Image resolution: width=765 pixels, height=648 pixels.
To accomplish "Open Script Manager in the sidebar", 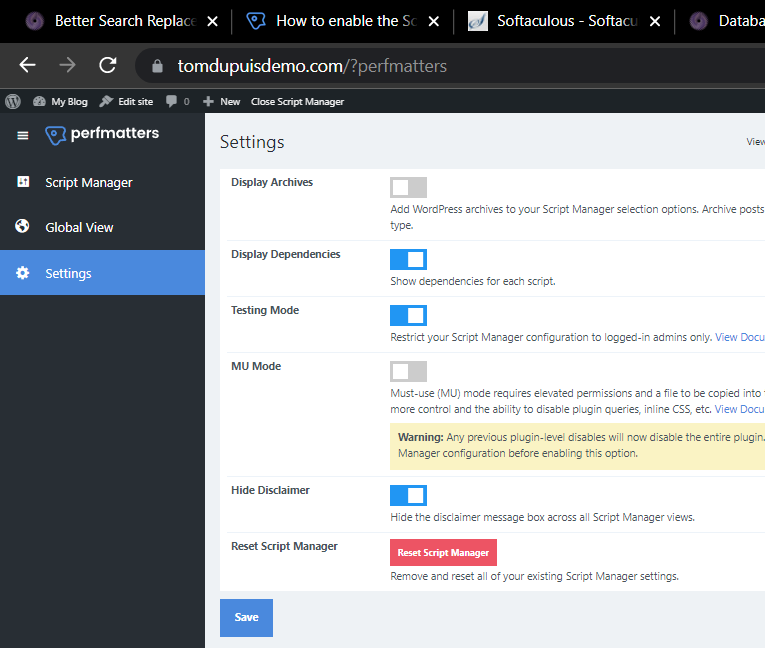I will click(x=88, y=183).
